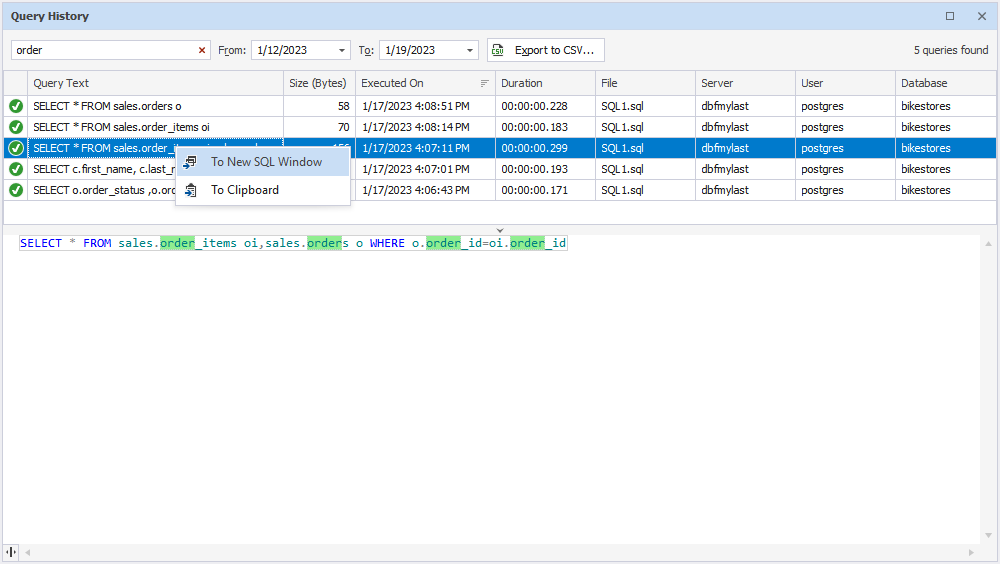Click green status icon of second query row
The image size is (1000, 564).
coord(16,127)
